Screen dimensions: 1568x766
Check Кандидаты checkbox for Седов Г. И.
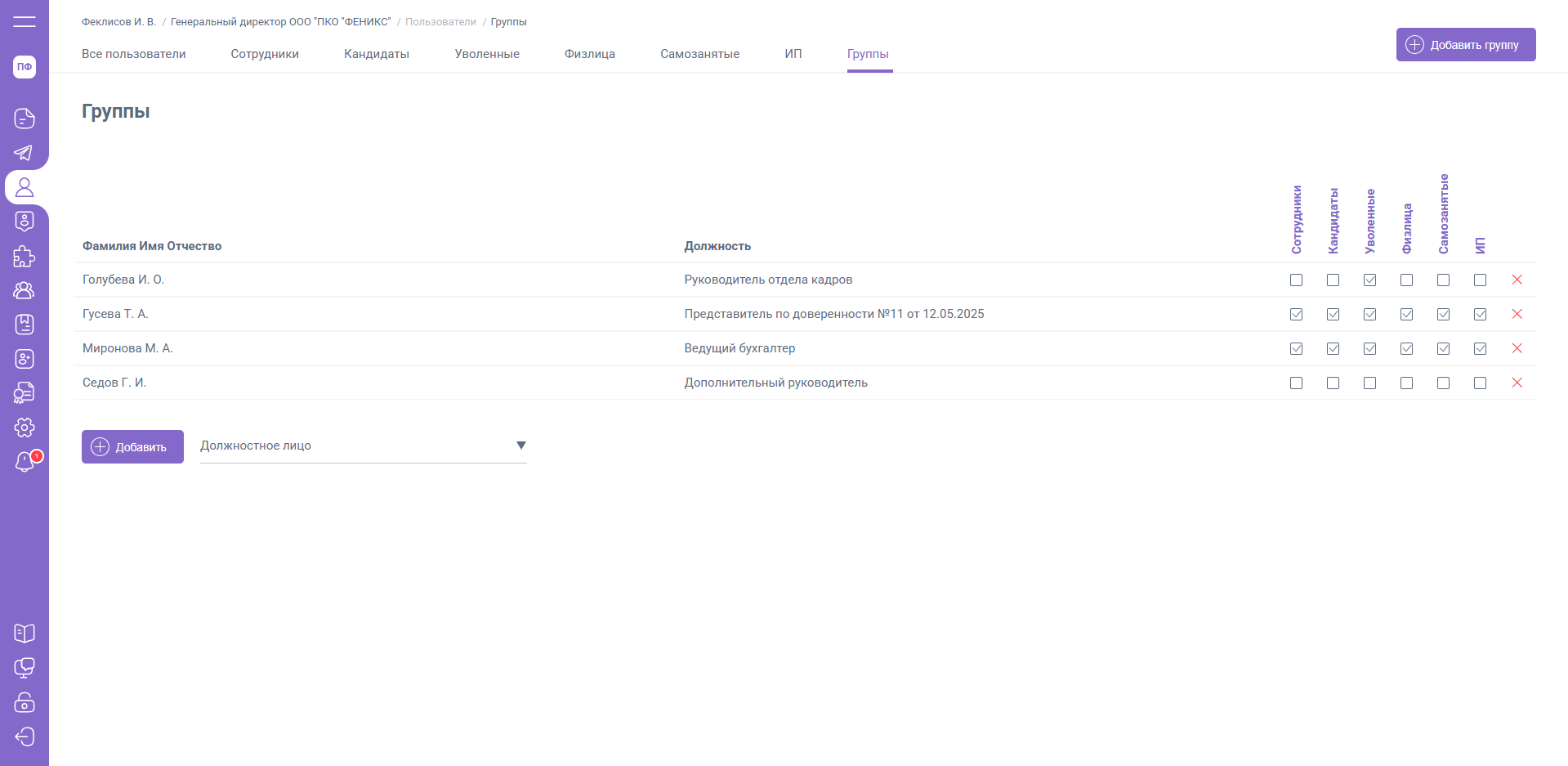1333,383
